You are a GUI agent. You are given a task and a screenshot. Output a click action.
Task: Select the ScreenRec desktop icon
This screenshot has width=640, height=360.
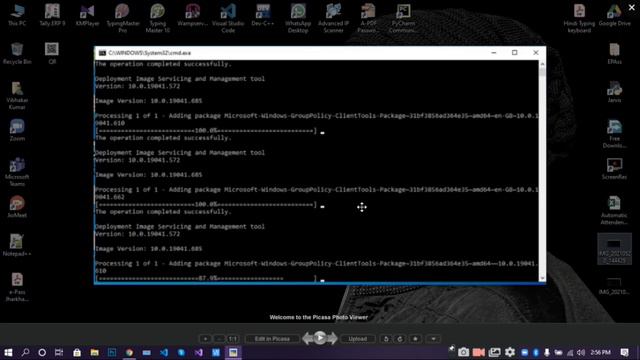[614, 169]
